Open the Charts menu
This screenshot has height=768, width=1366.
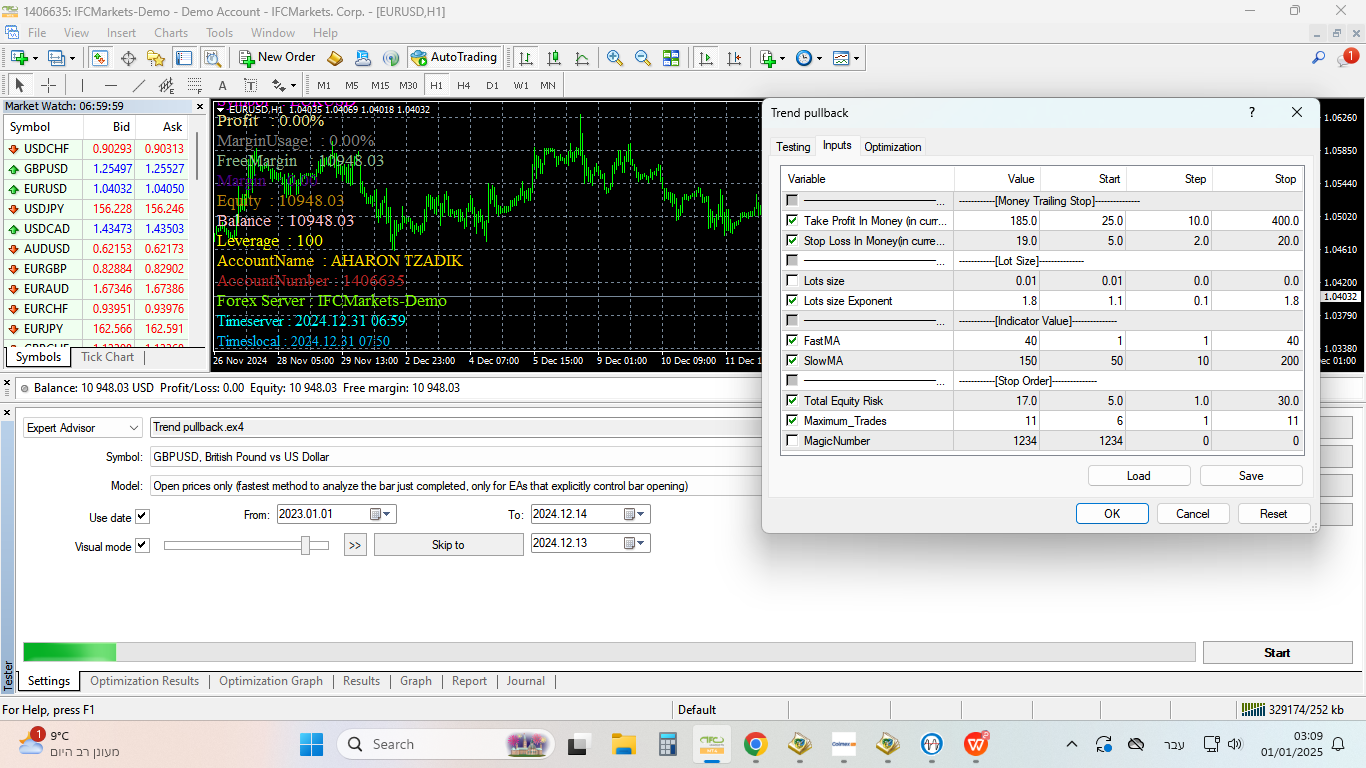pos(171,33)
